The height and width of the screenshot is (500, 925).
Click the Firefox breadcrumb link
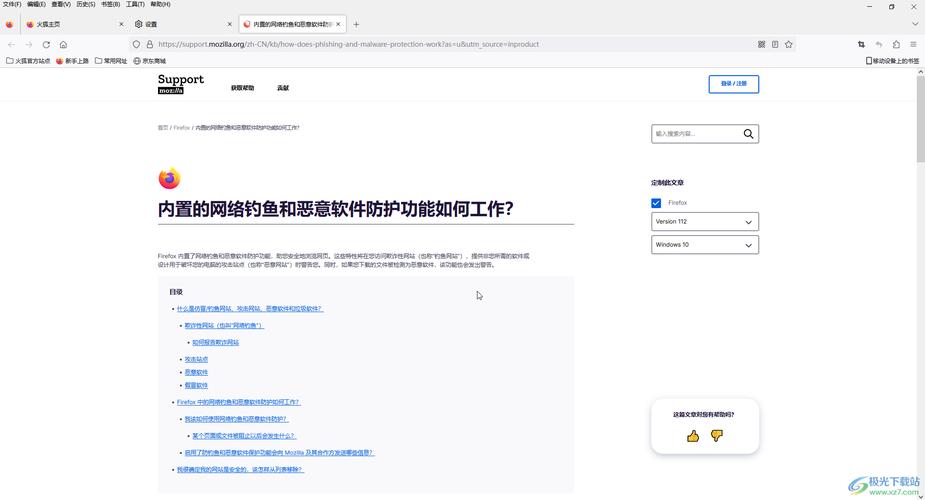[182, 127]
